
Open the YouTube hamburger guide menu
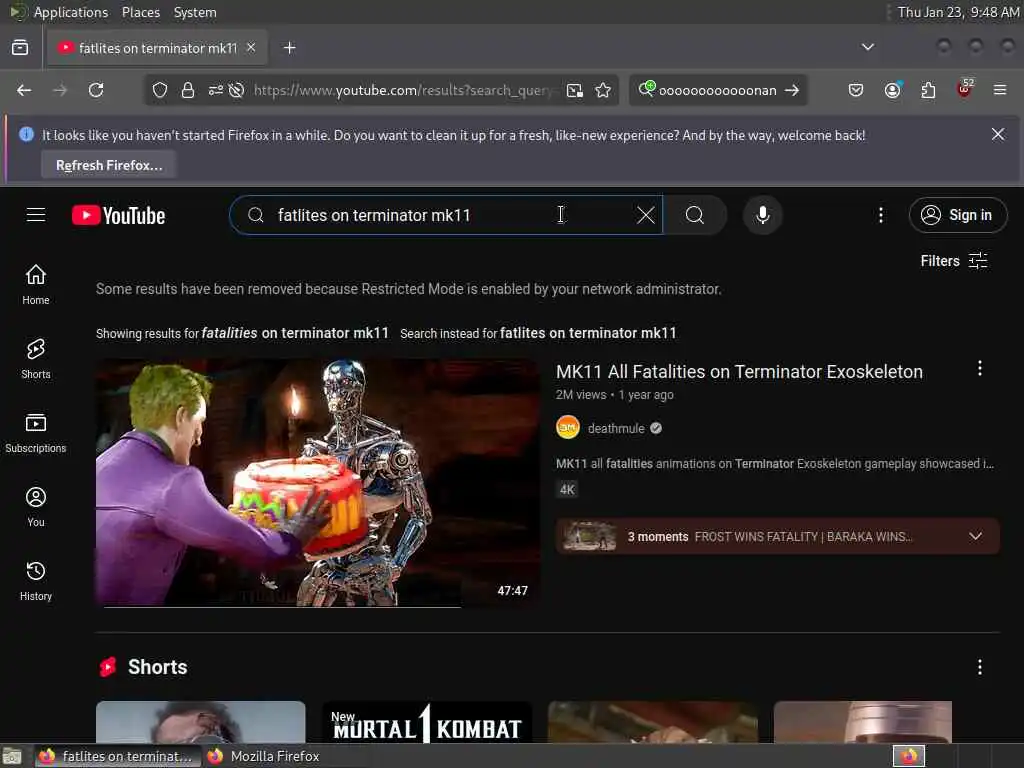point(36,215)
